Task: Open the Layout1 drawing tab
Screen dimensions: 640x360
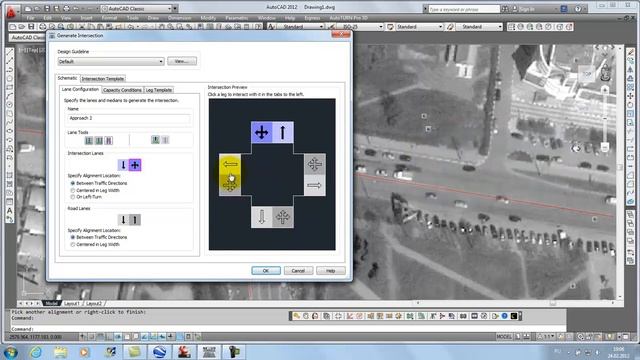Action: (x=72, y=304)
